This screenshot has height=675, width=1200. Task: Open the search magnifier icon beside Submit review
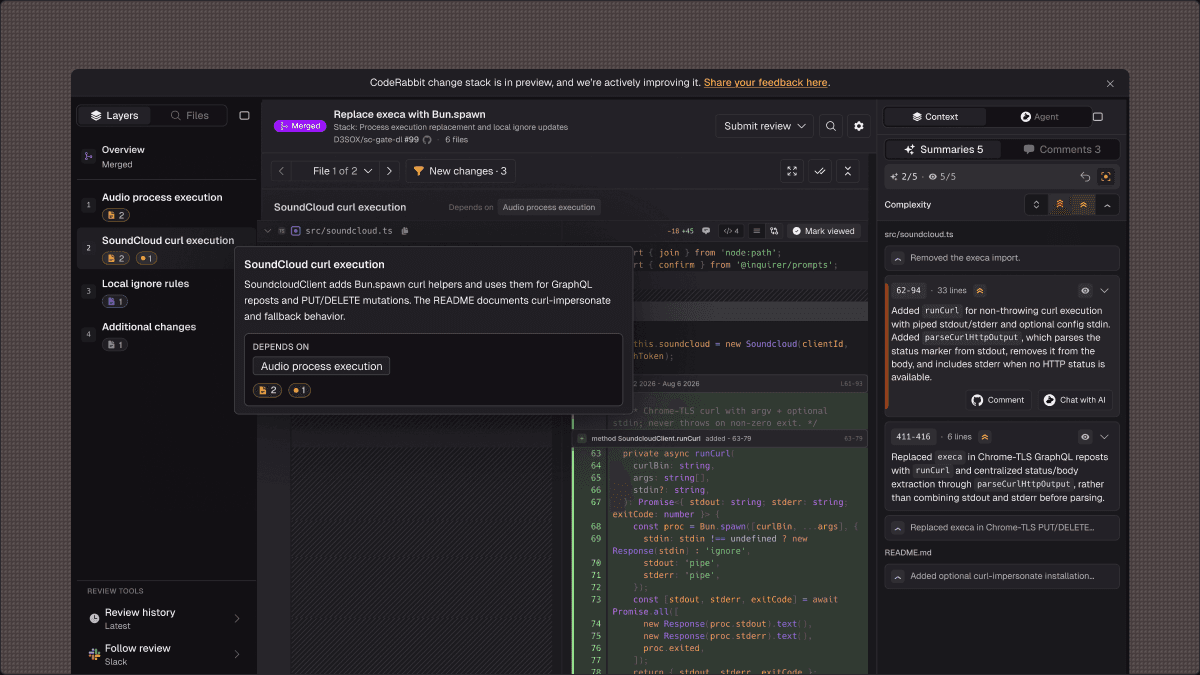pyautogui.click(x=831, y=126)
